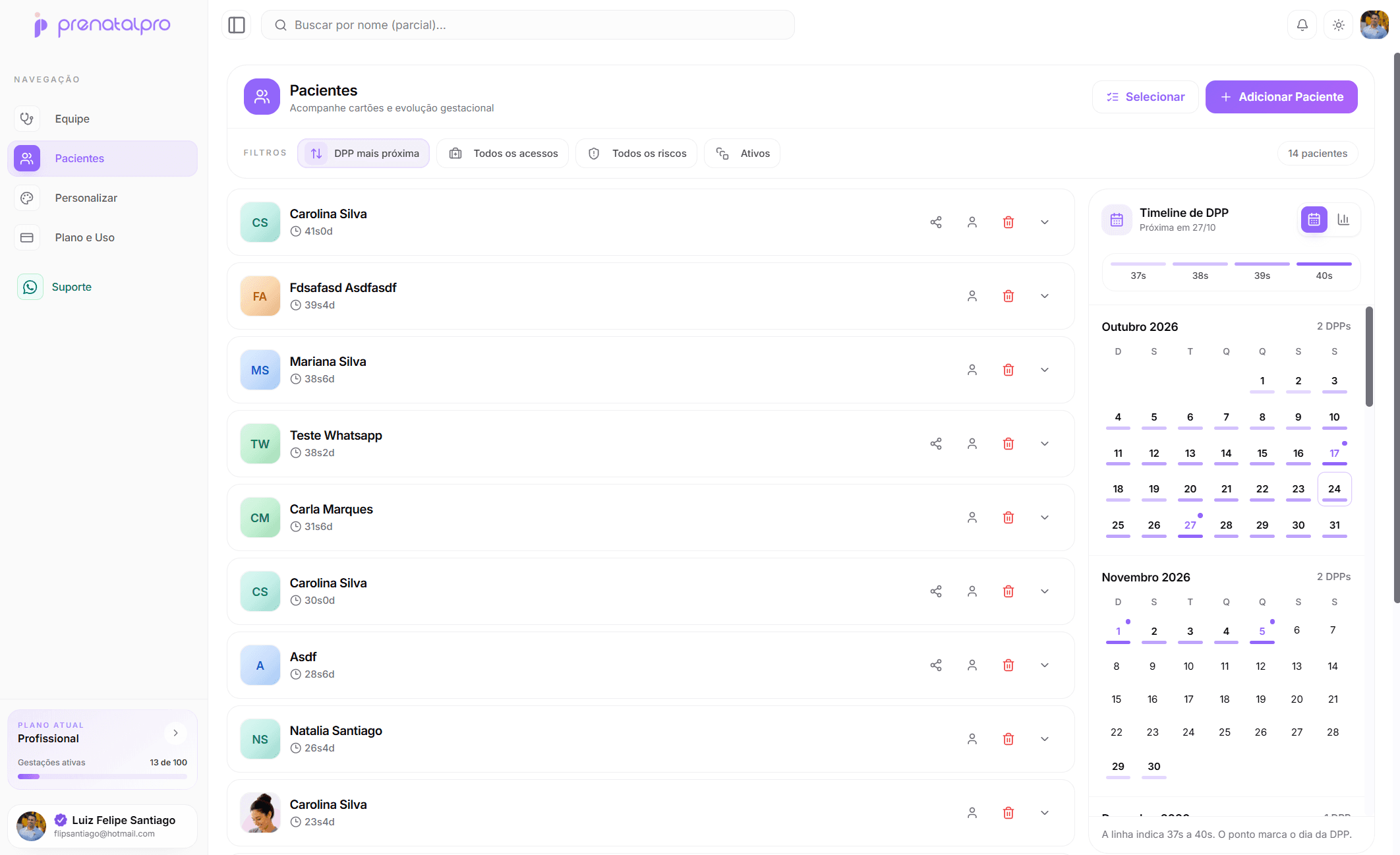1400x855 pixels.
Task: Expand Carolina Silva 41s0d card
Action: [1045, 222]
